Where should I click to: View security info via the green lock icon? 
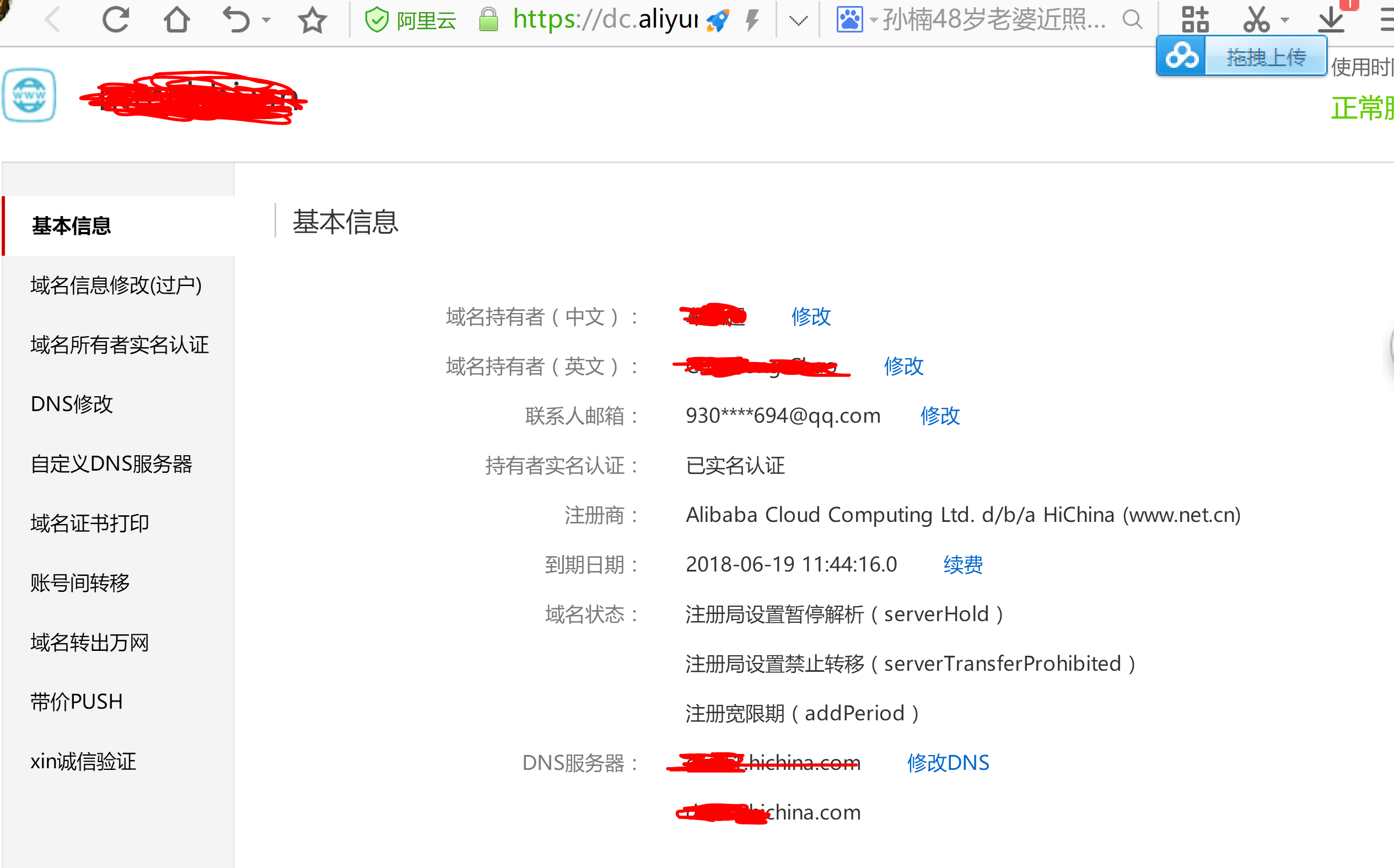pos(488,19)
